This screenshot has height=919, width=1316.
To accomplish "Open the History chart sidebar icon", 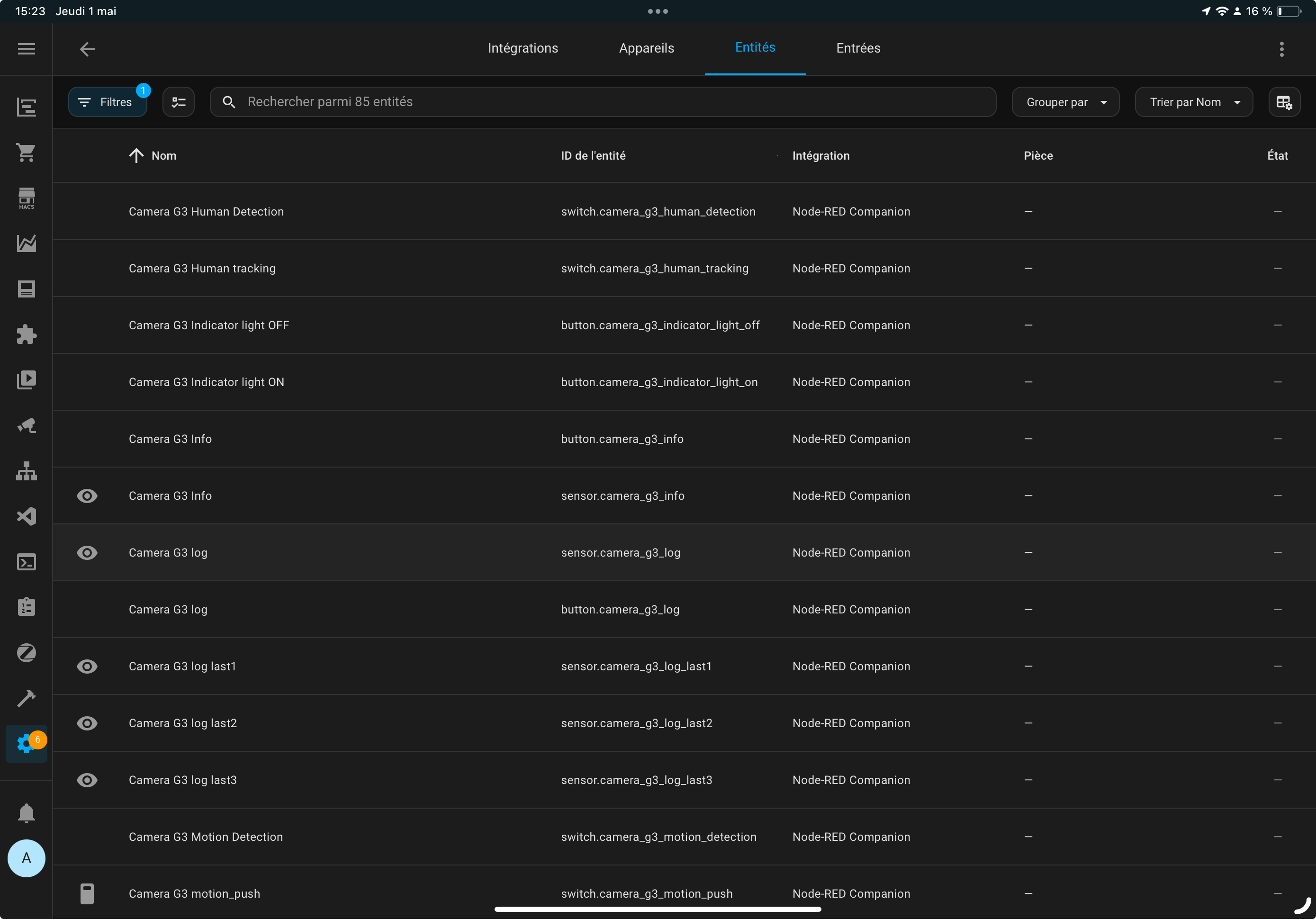I will point(27,243).
